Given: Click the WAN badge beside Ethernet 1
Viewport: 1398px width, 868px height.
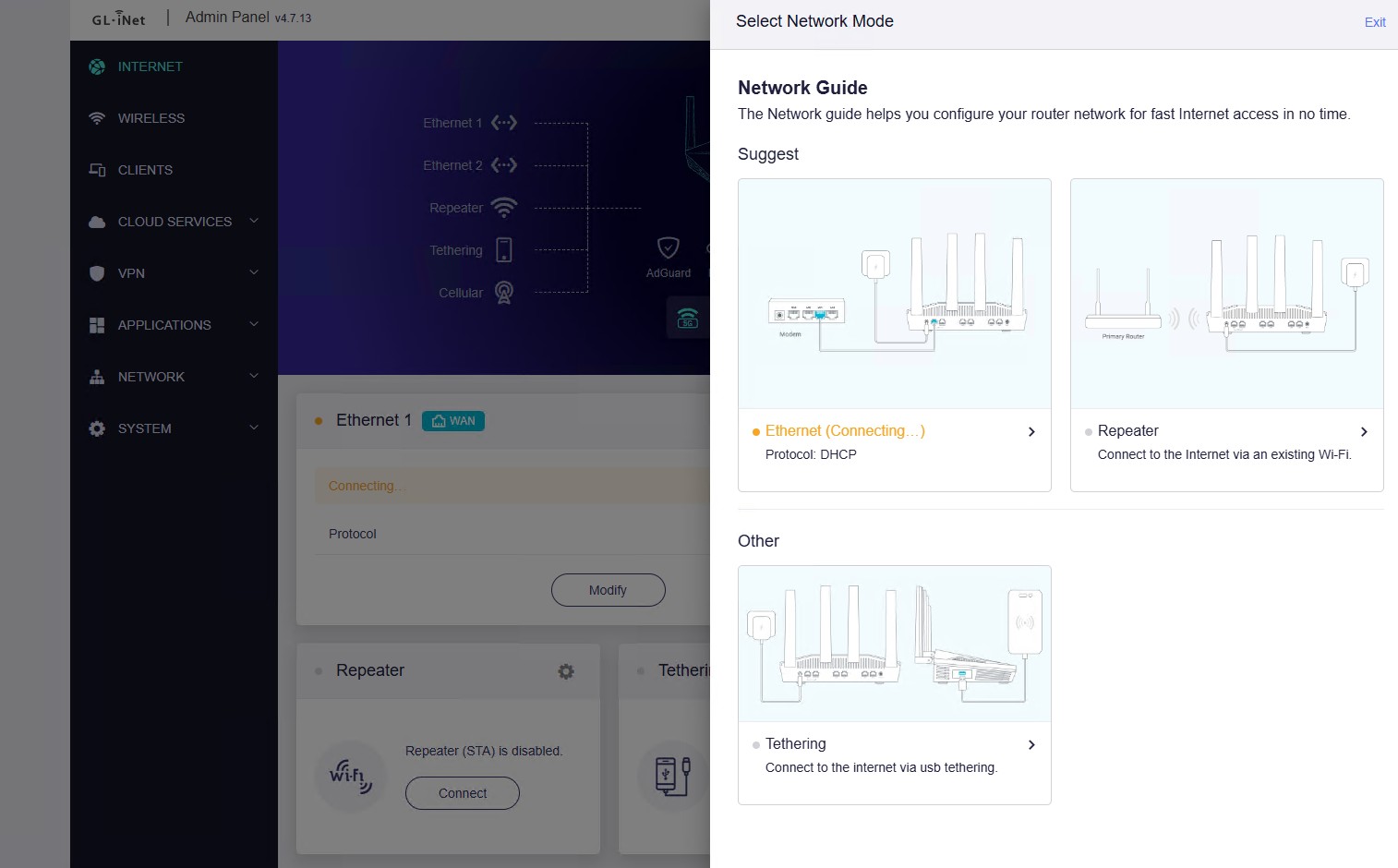Looking at the screenshot, I should pyautogui.click(x=453, y=421).
